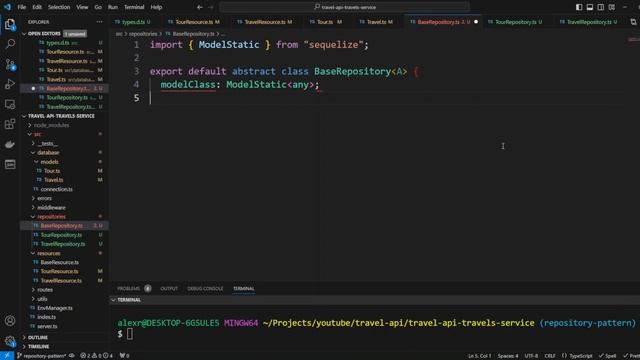The height and width of the screenshot is (360, 640).
Task: Switch to the types.d.ts editor tab
Action: 133,22
